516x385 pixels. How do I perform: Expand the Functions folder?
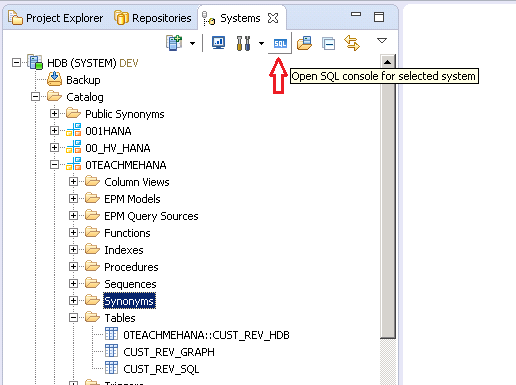click(73, 232)
